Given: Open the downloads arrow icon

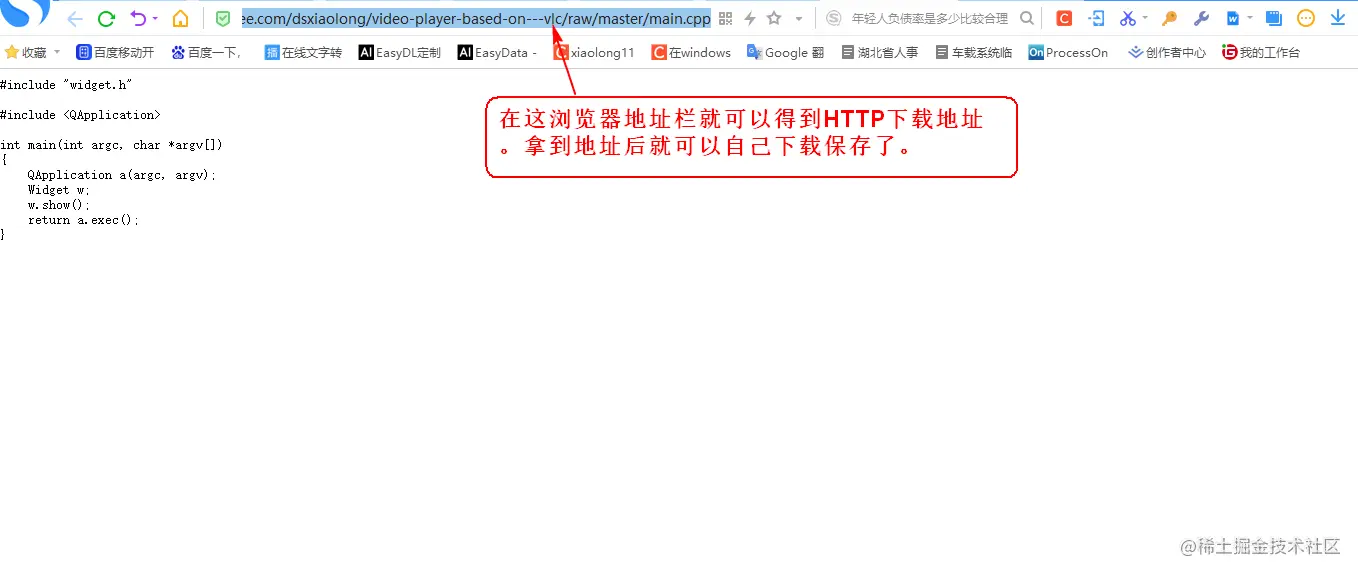Looking at the screenshot, I should [1337, 18].
